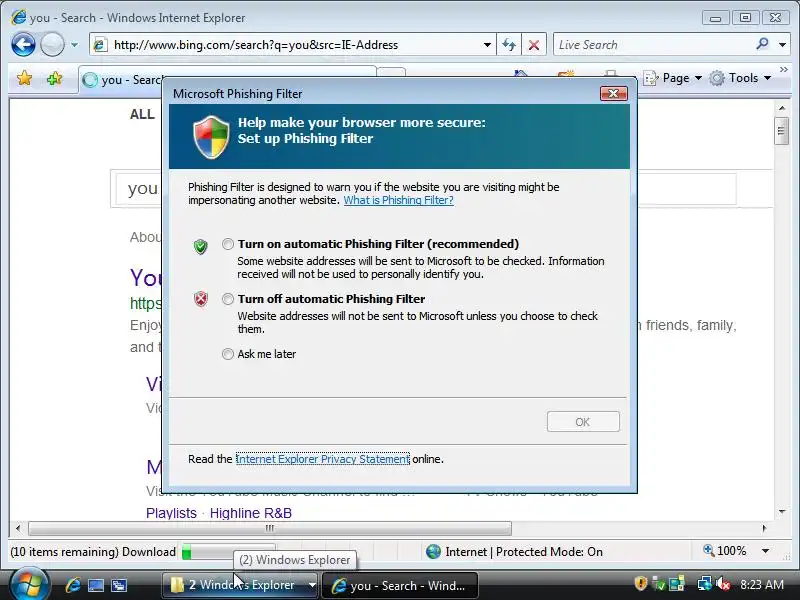
Task: Click the Internet zone globe icon
Action: [x=433, y=552]
